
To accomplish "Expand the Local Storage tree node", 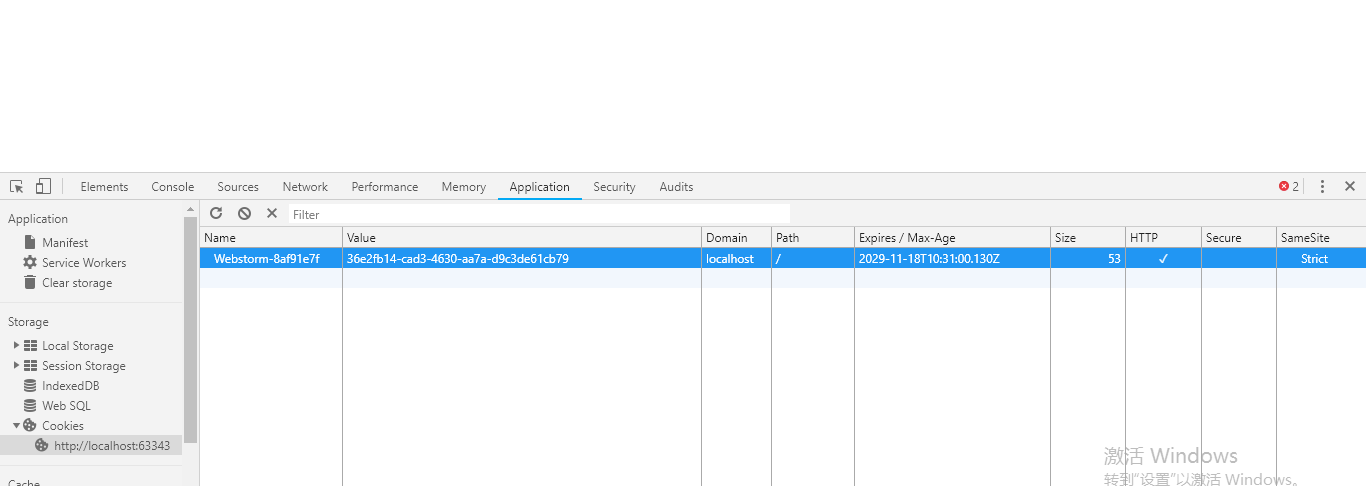I will pyautogui.click(x=16, y=345).
